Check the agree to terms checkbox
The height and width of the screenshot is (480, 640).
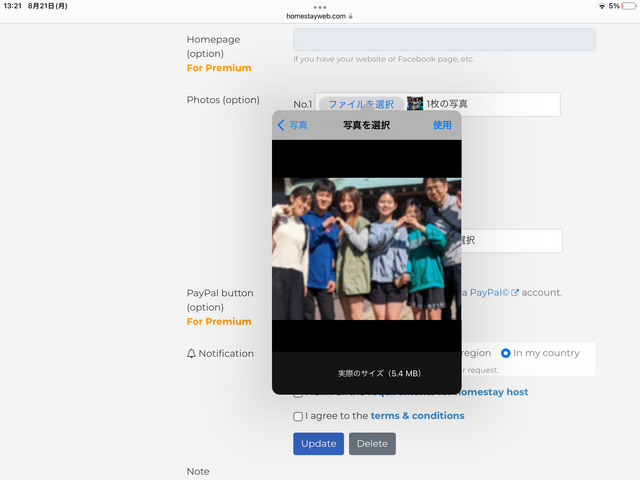pyautogui.click(x=298, y=416)
